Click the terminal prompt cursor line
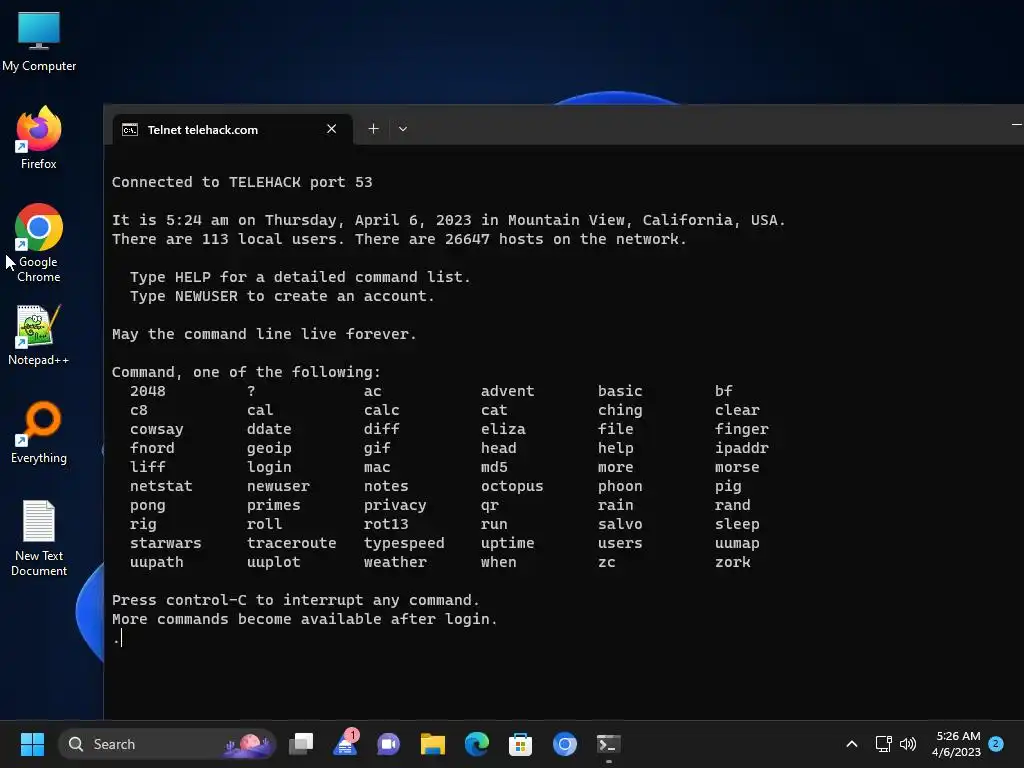The height and width of the screenshot is (768, 1024). [x=118, y=638]
